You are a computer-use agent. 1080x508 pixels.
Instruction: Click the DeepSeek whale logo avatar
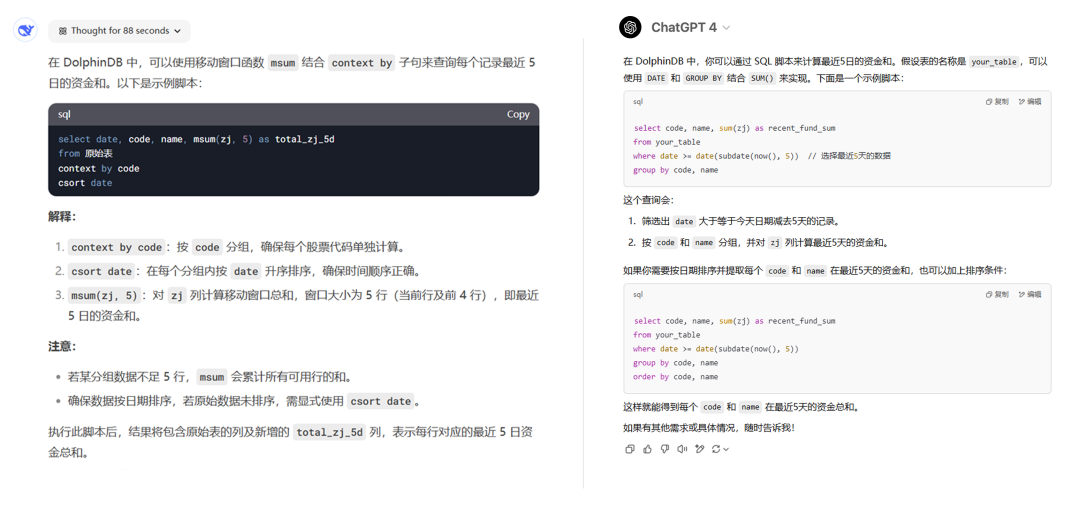25,30
